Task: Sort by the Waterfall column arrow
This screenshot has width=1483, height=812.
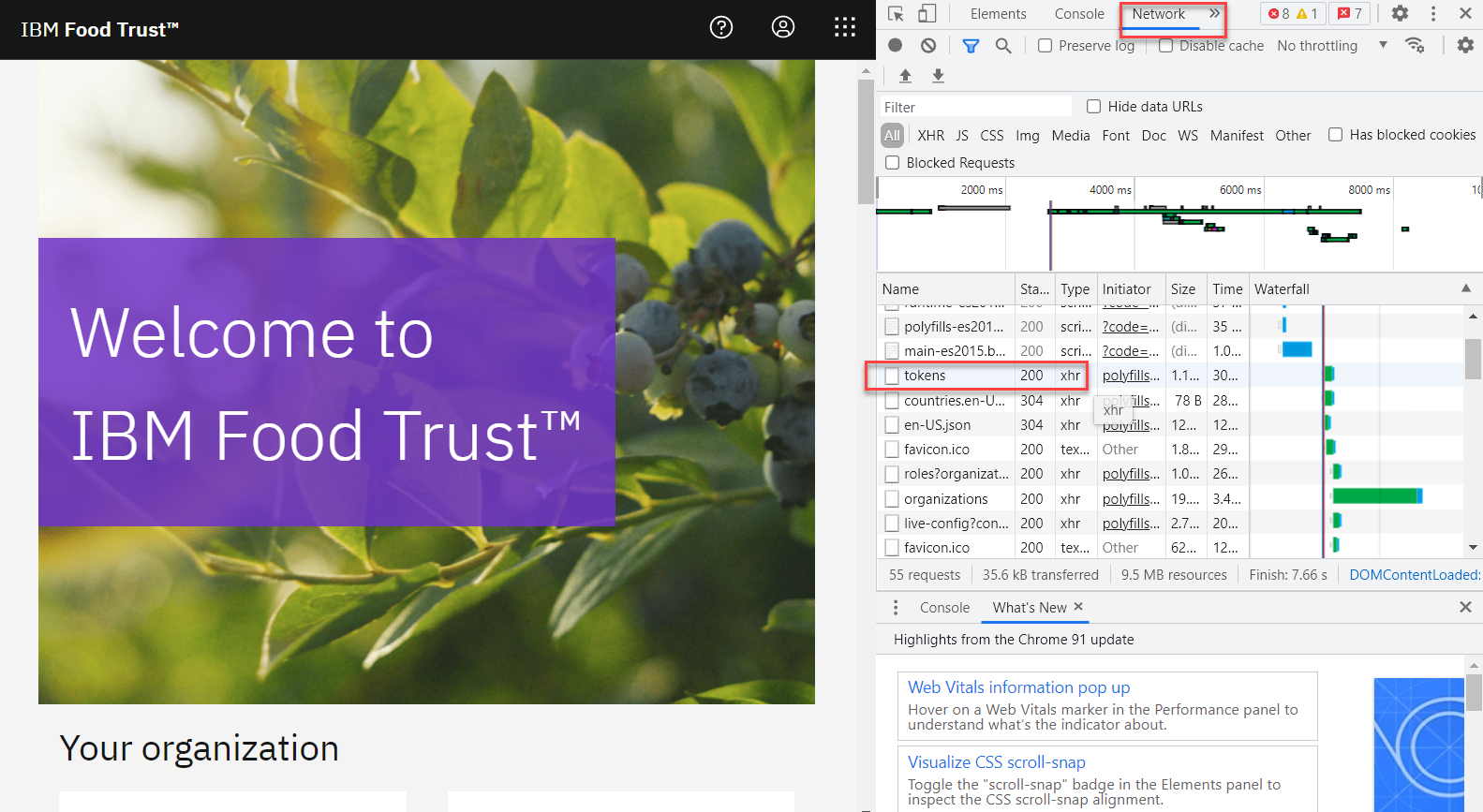Action: [1466, 288]
